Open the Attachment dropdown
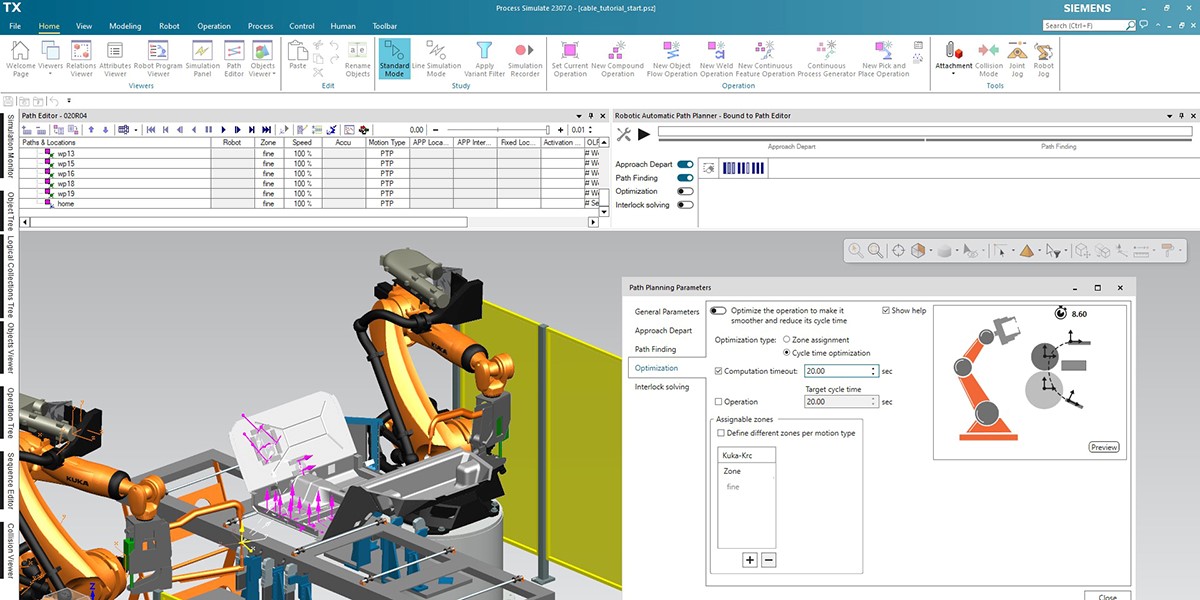This screenshot has height=600, width=1200. point(953,72)
